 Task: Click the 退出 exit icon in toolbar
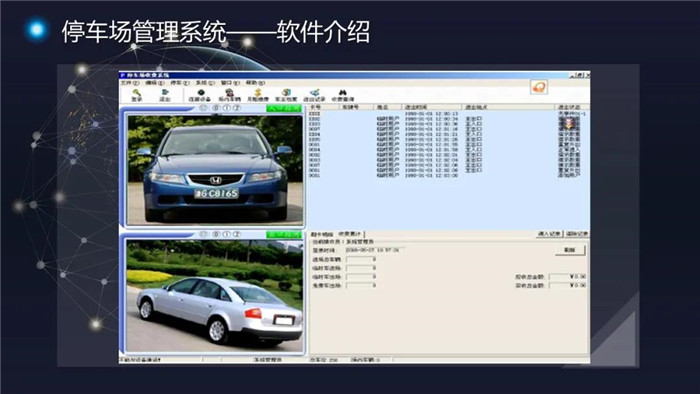[x=165, y=95]
